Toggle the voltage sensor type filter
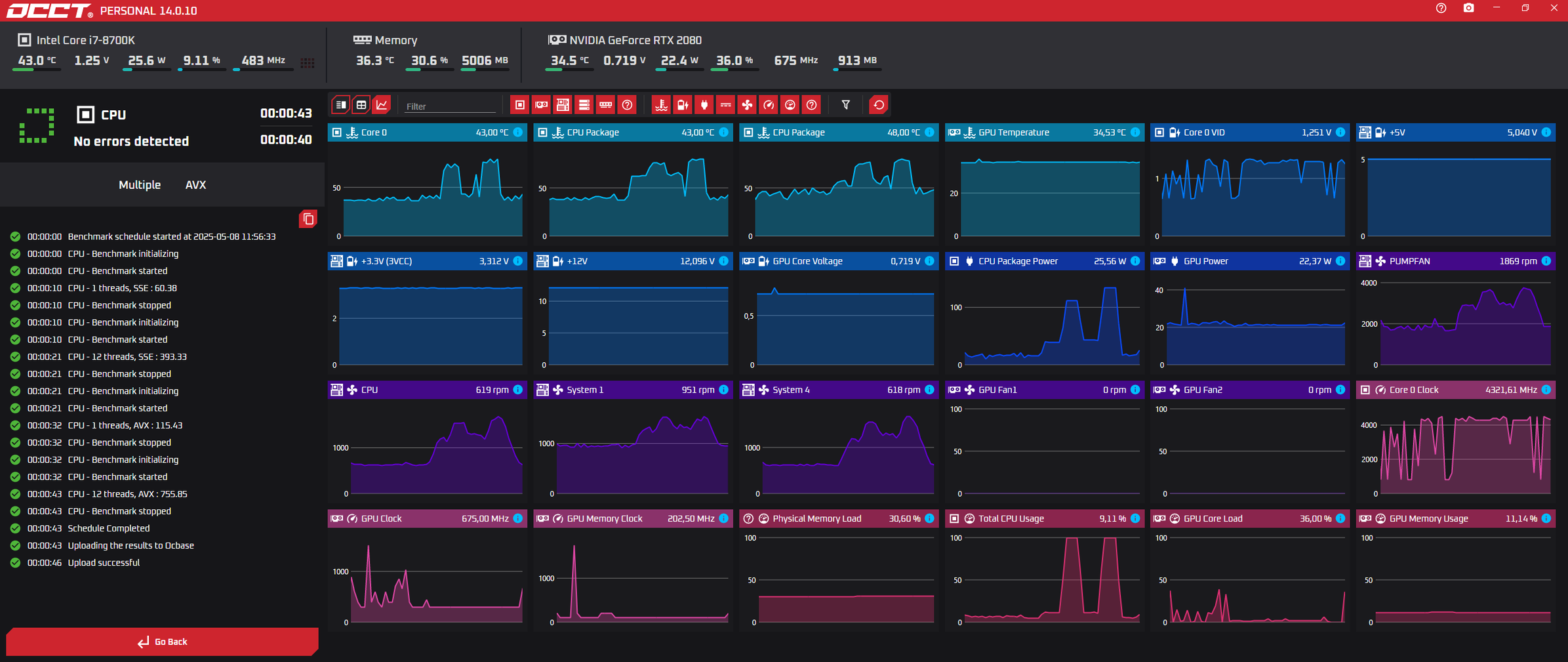1568x662 pixels. pyautogui.click(x=683, y=105)
